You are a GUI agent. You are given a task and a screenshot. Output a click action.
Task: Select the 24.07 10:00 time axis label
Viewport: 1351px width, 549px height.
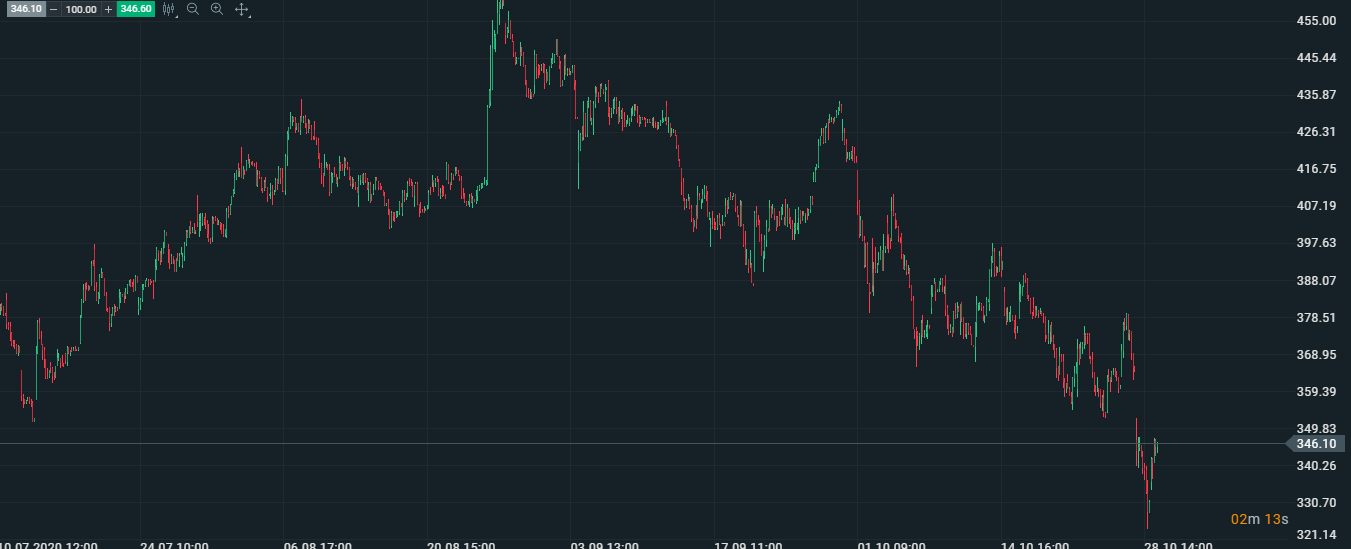click(174, 545)
